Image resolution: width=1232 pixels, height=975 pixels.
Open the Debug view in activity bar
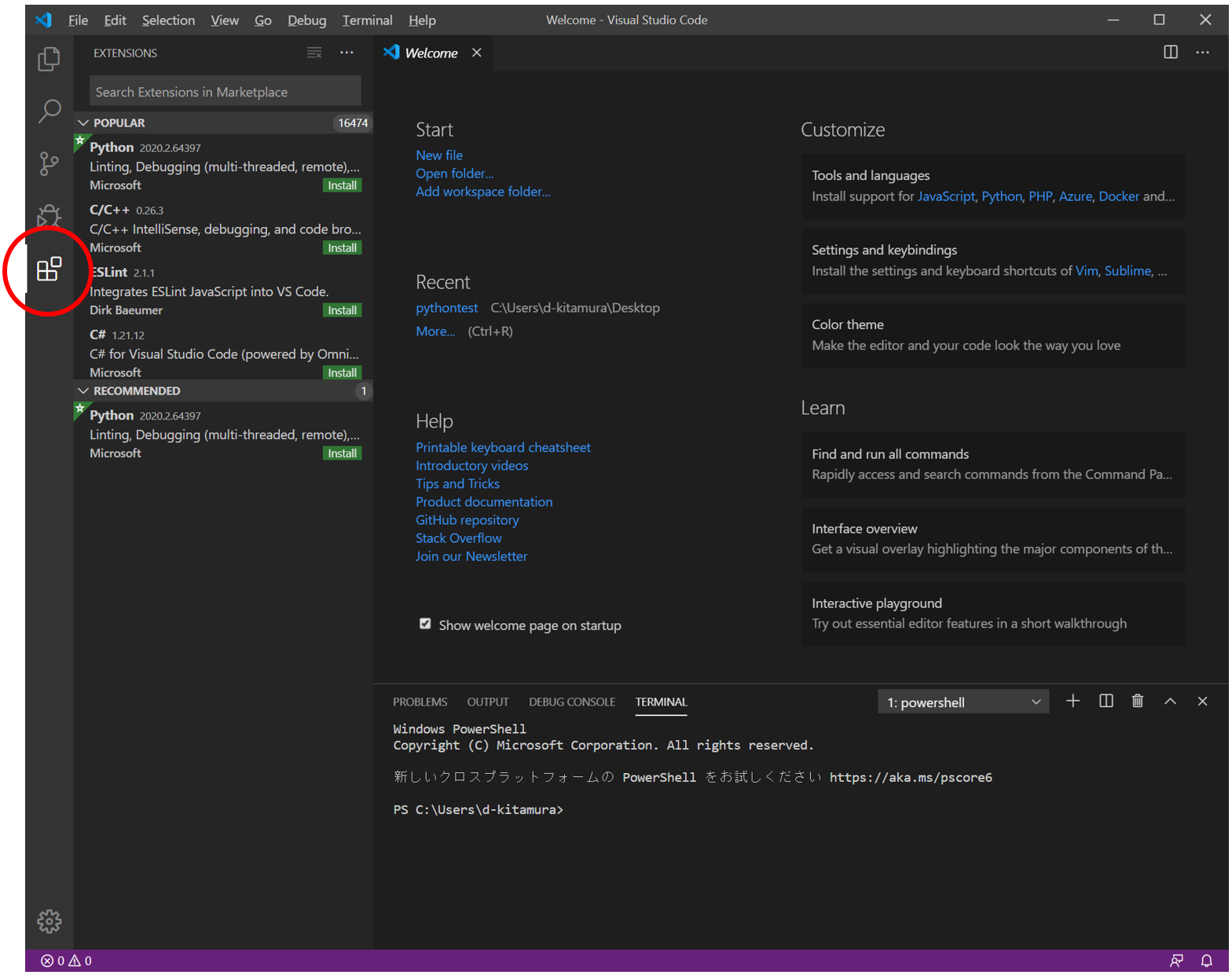[49, 215]
